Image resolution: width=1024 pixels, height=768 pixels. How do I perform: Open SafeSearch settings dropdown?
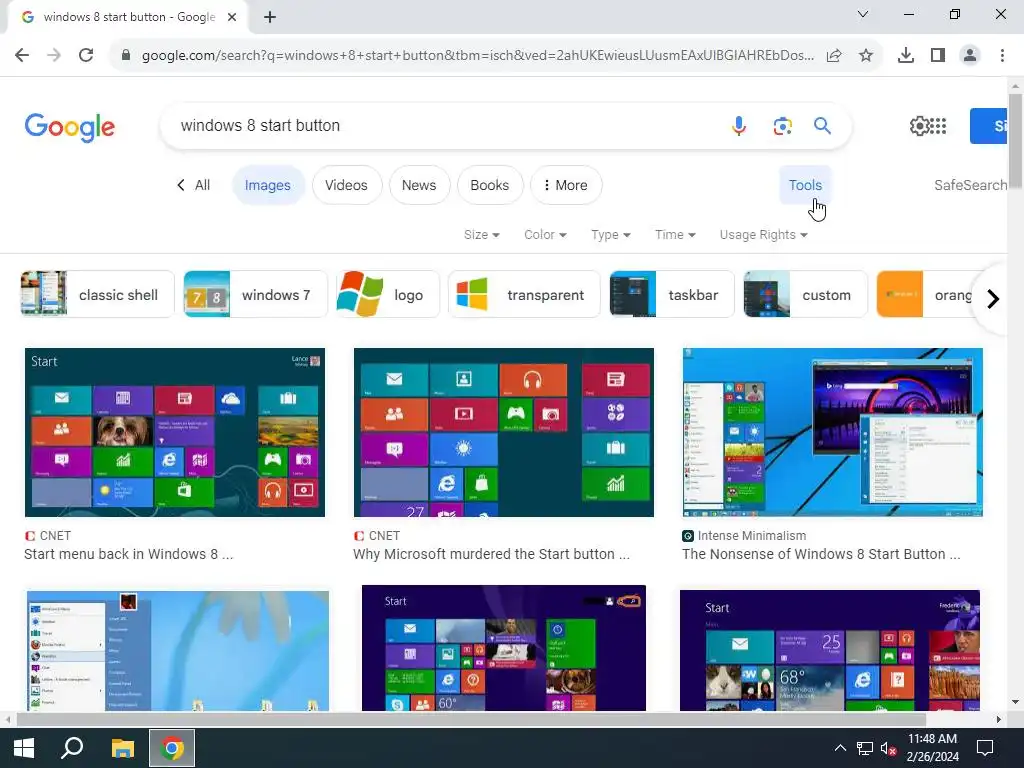tap(970, 185)
